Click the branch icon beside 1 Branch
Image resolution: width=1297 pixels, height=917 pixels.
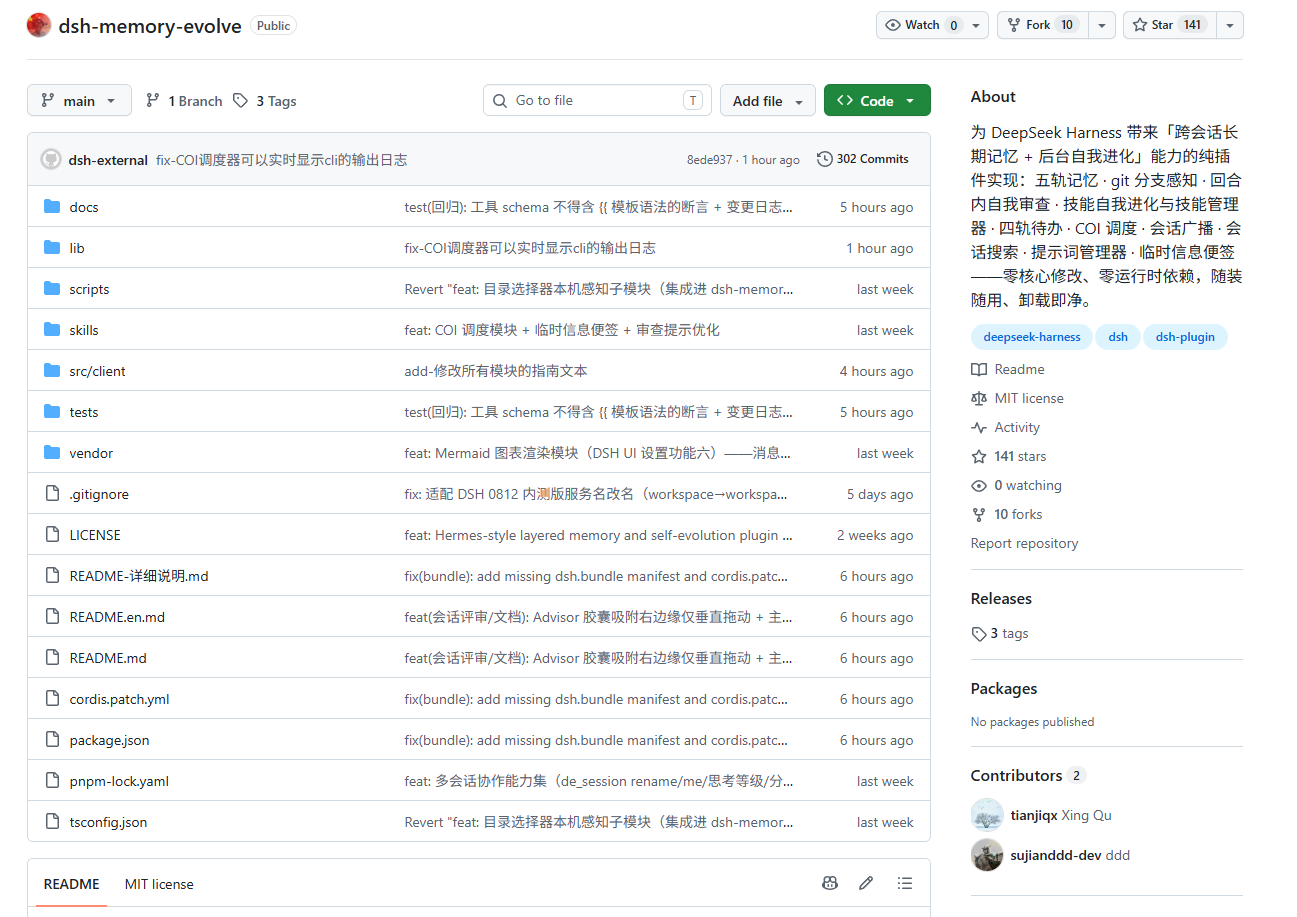tap(153, 101)
